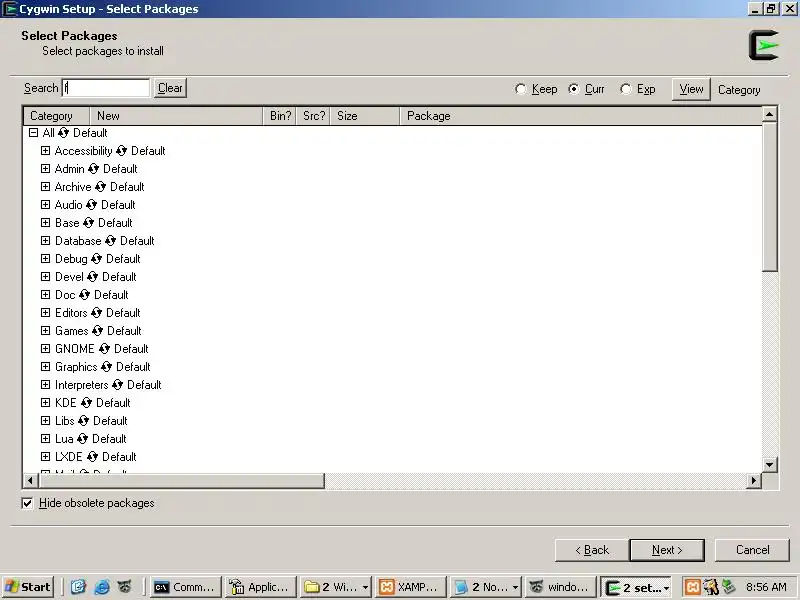800x600 pixels.
Task: Cycle install state icon for Games
Action: [x=97, y=331]
